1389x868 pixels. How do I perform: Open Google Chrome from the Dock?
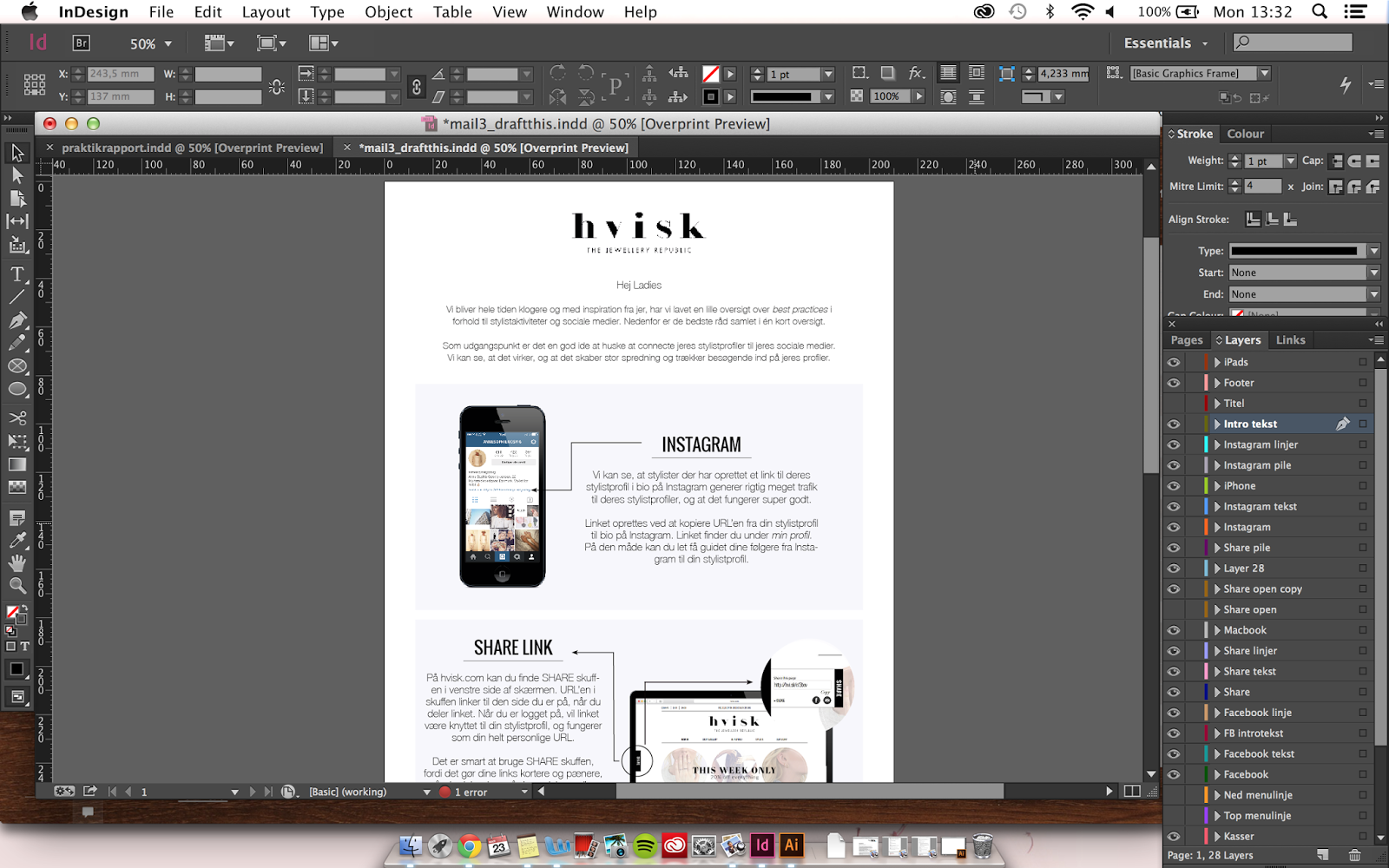coord(470,845)
